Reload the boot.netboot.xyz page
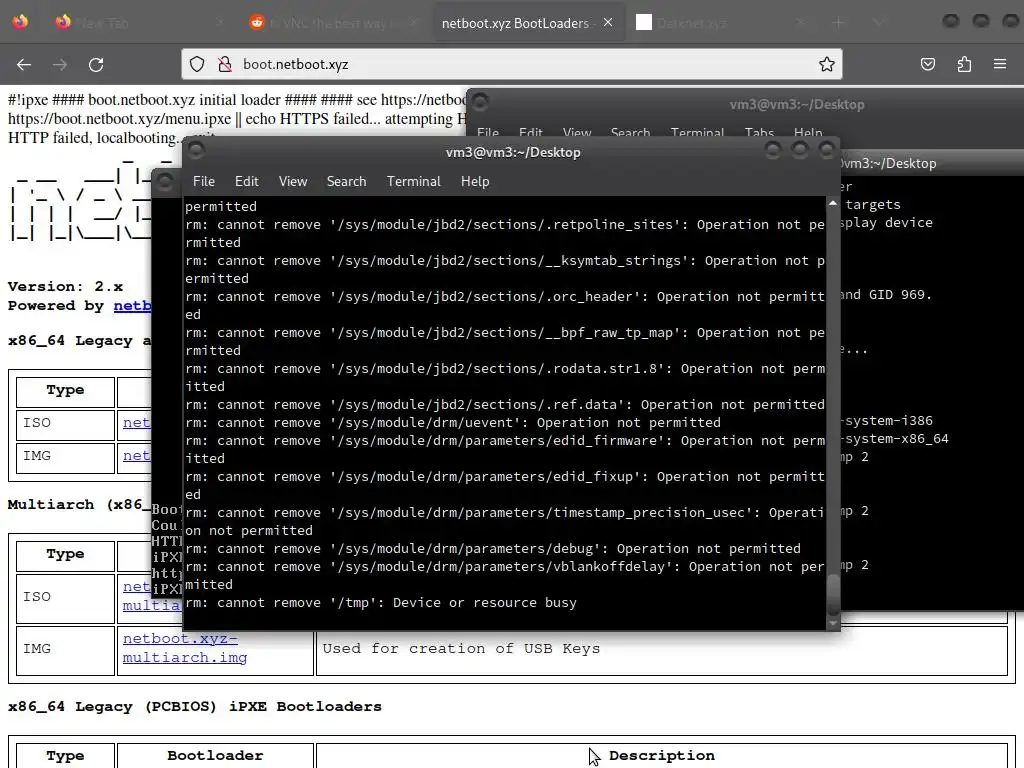1024x768 pixels. pos(96,65)
